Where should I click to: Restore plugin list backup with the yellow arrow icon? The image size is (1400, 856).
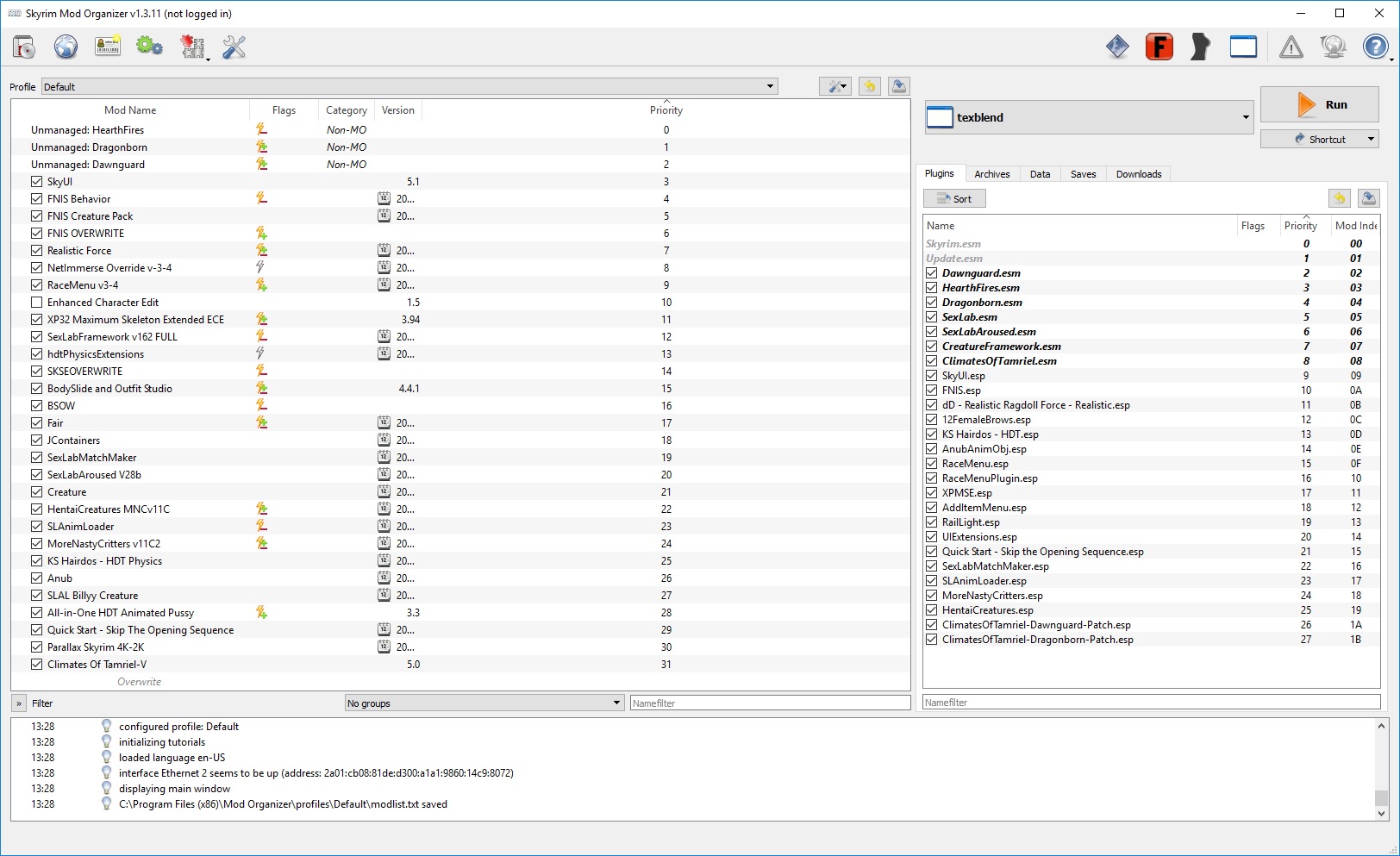click(x=1339, y=198)
